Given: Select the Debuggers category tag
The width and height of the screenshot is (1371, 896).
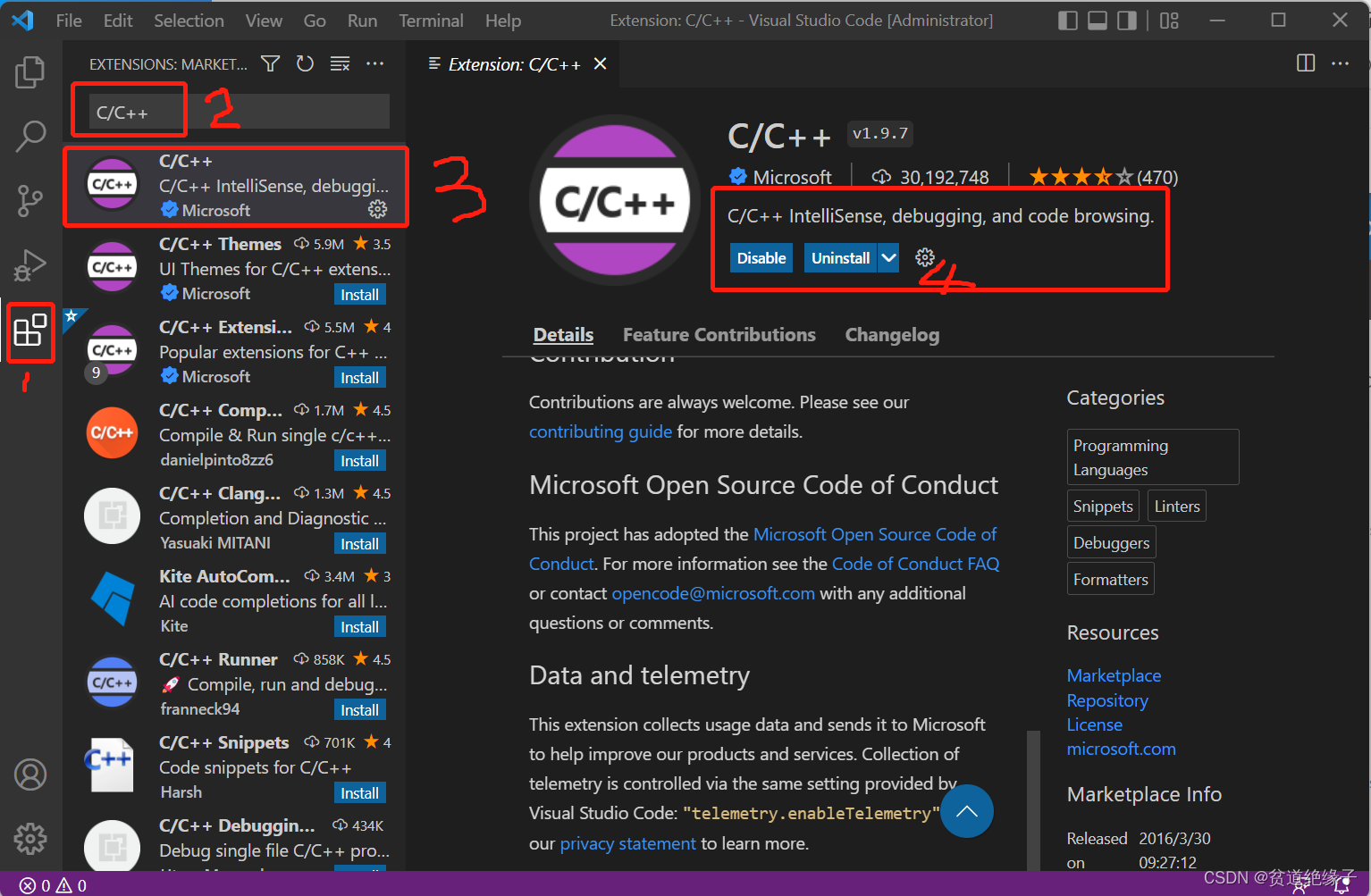Looking at the screenshot, I should click(1111, 543).
